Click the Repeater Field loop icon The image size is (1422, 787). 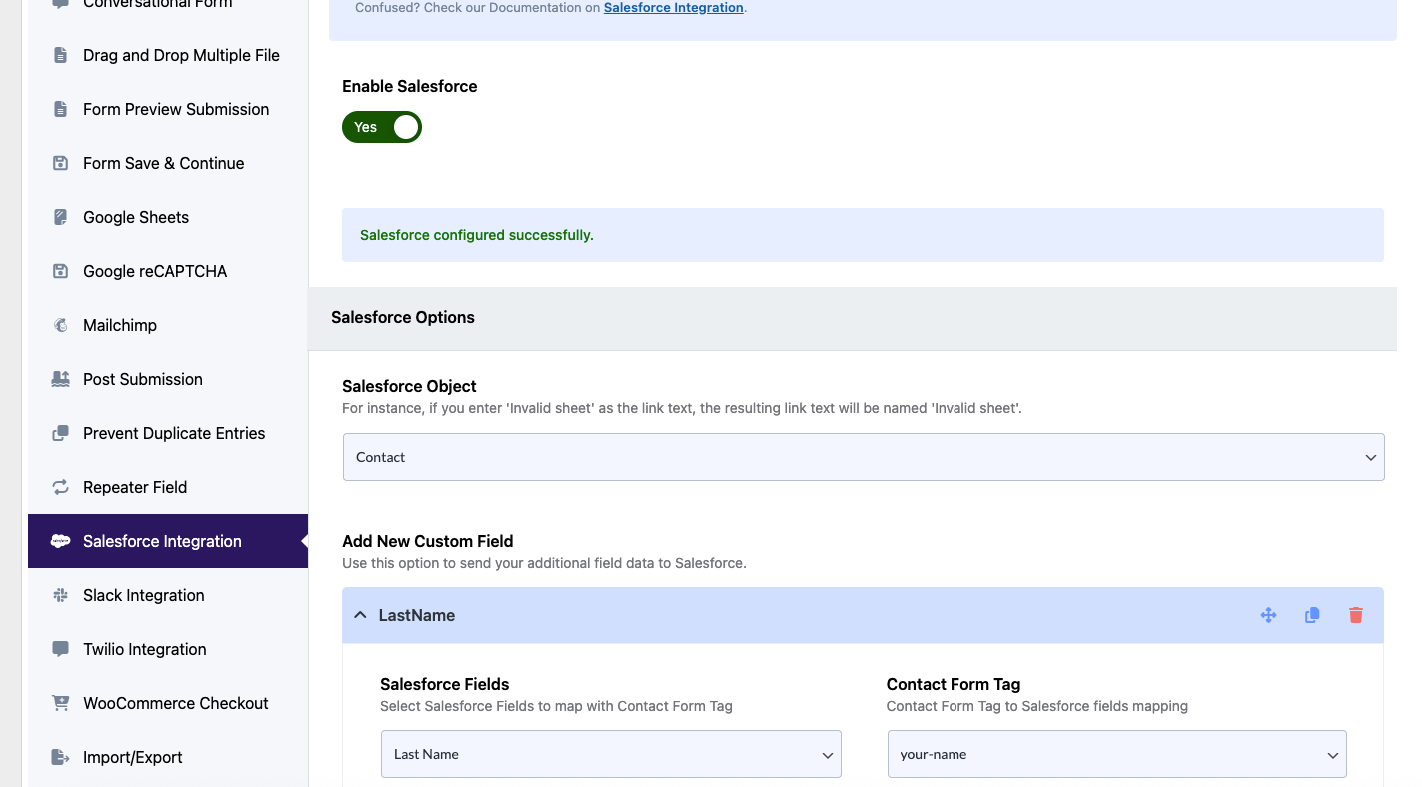(x=60, y=487)
